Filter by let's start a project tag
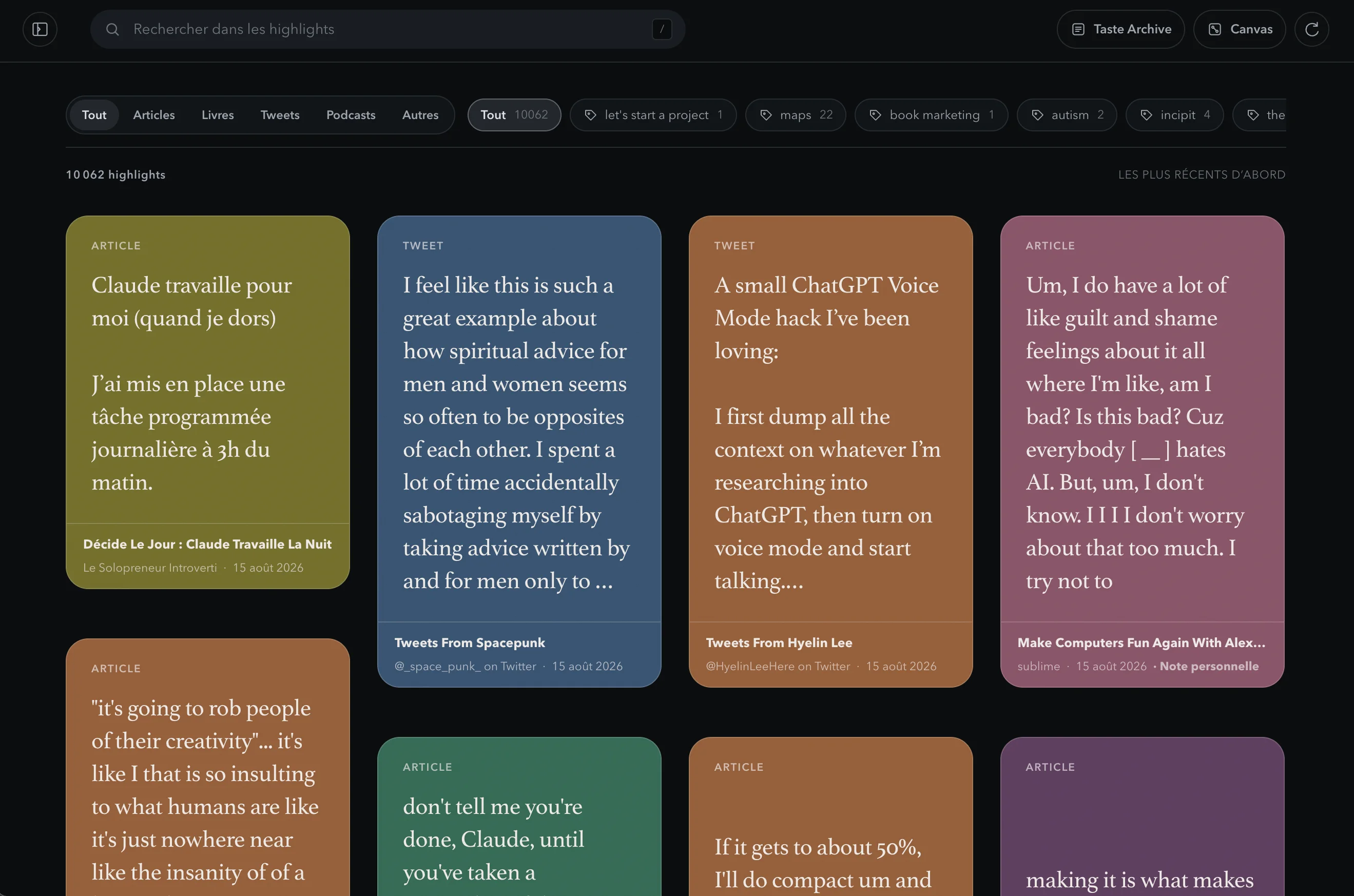The height and width of the screenshot is (896, 1354). 653,115
